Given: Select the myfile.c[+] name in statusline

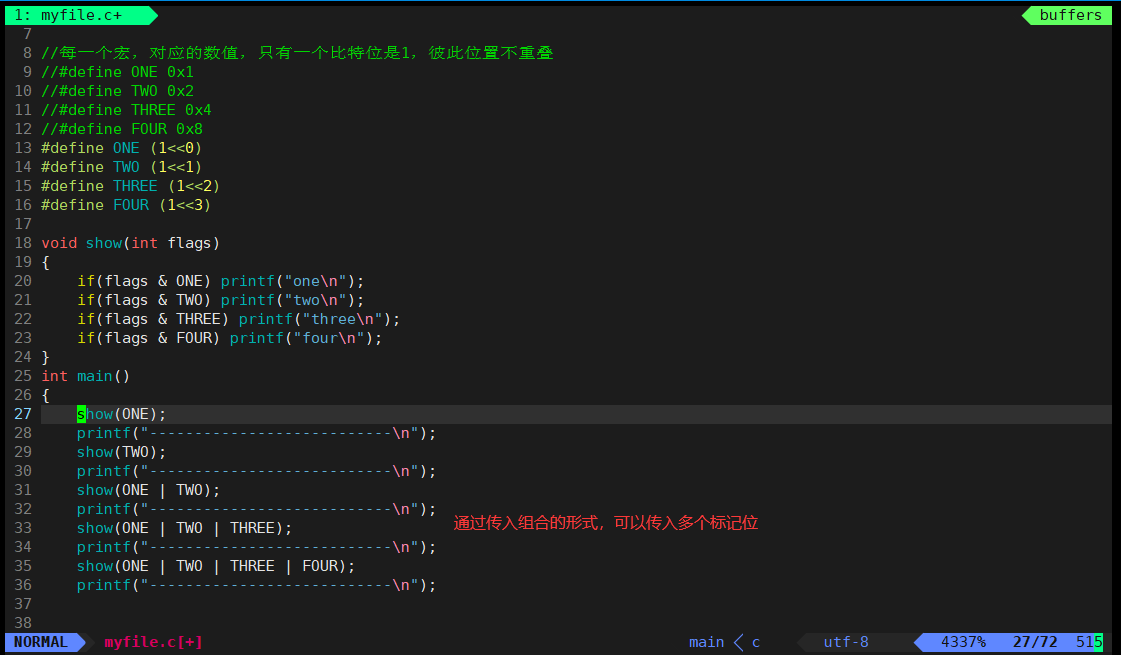Looking at the screenshot, I should pyautogui.click(x=152, y=642).
